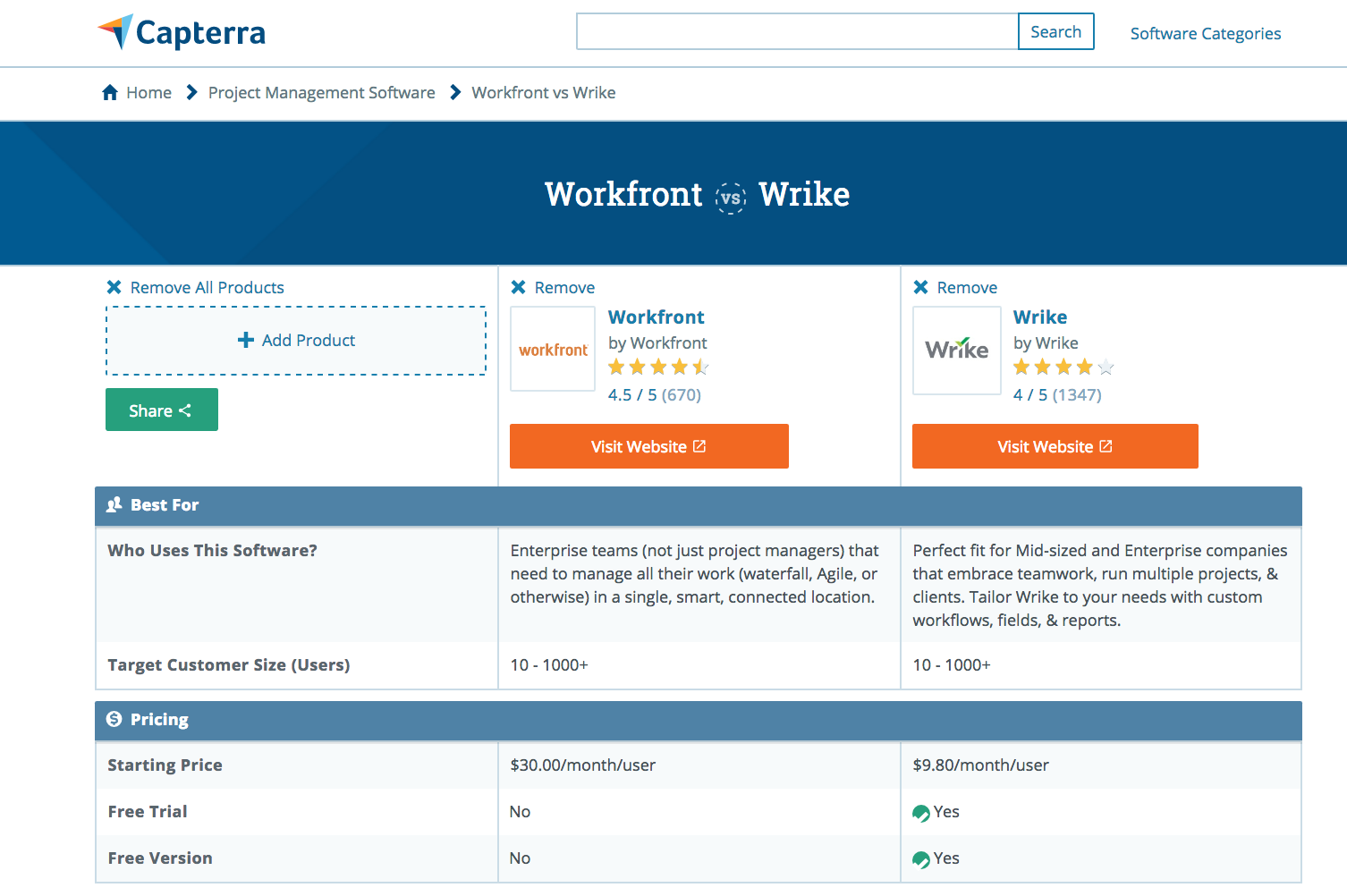Click the Pricing dollar icon
Screen dimensions: 1347x896
(114, 719)
